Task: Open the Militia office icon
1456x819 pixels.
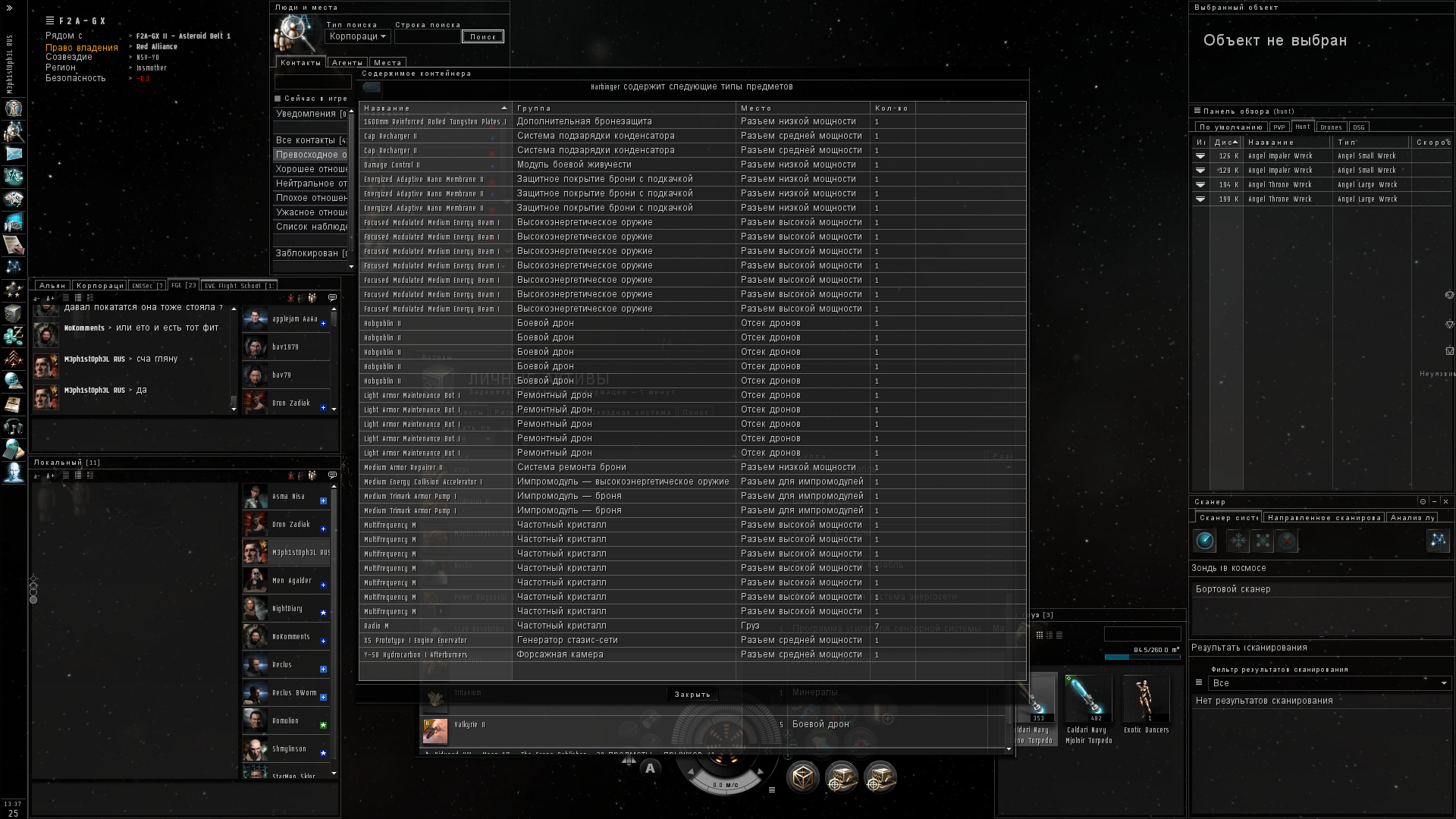Action: coord(14,358)
